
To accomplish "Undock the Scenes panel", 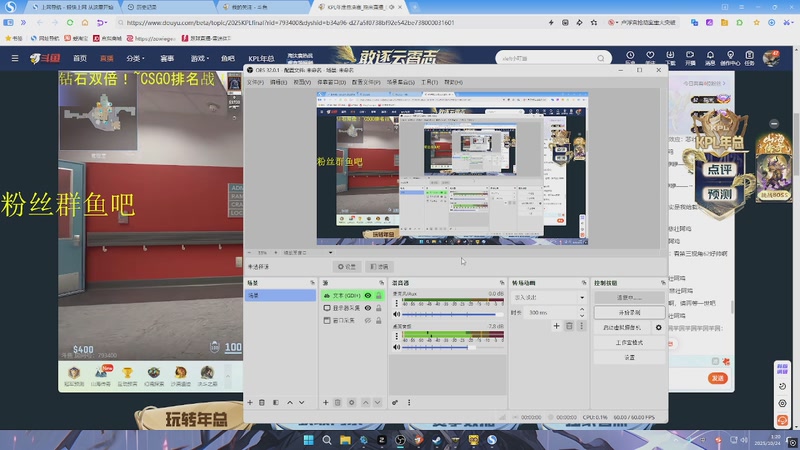I will (312, 283).
